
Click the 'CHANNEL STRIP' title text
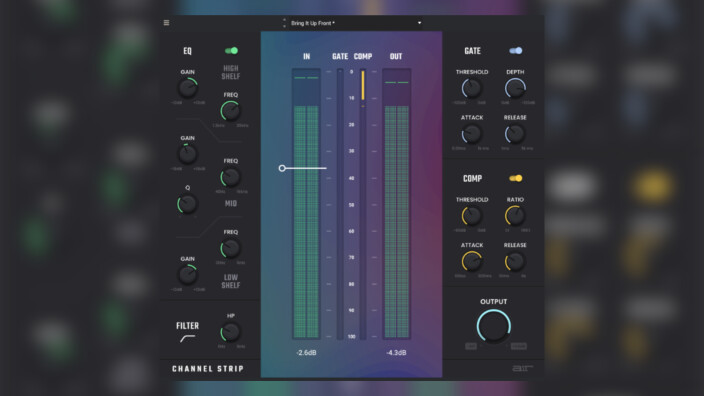208,369
